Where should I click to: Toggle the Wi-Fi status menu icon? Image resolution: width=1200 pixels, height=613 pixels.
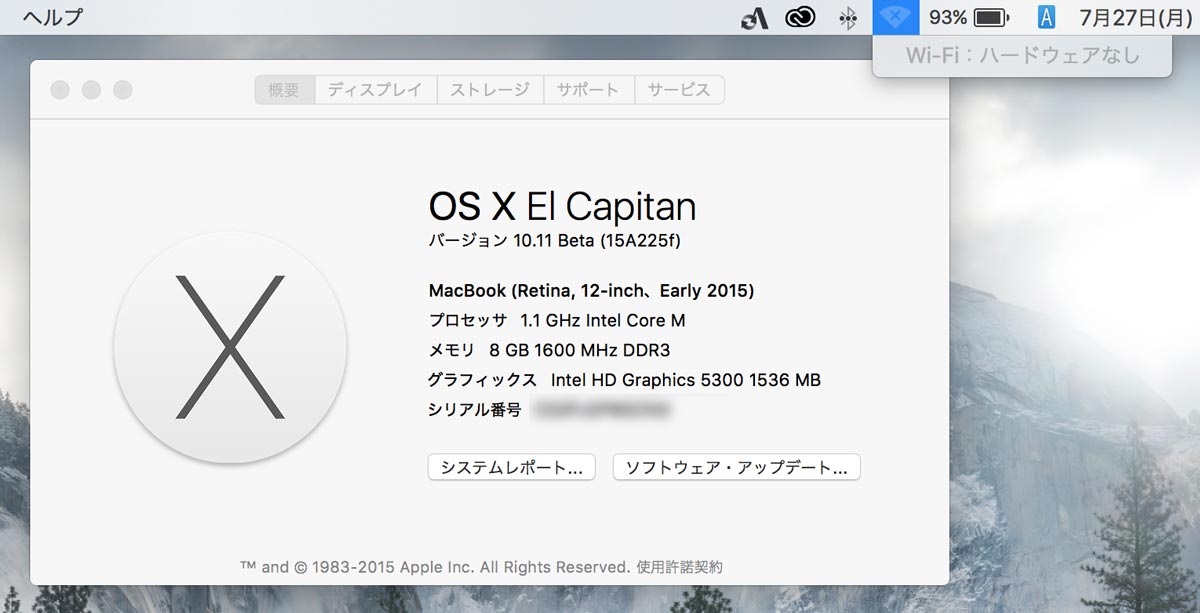[x=896, y=17]
